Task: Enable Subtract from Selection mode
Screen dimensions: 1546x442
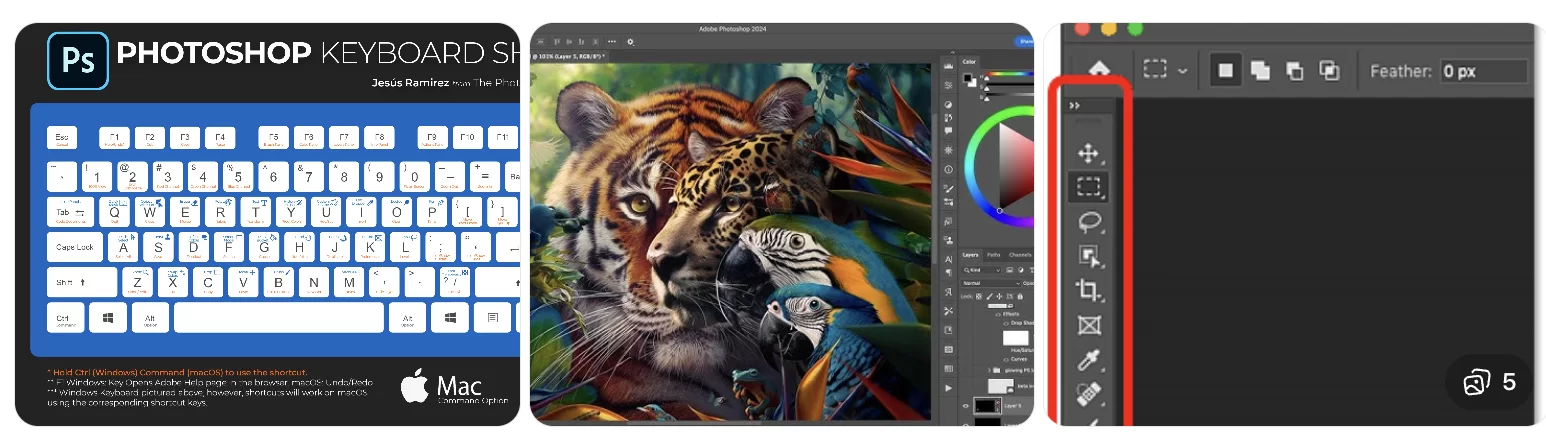Action: click(x=1294, y=71)
